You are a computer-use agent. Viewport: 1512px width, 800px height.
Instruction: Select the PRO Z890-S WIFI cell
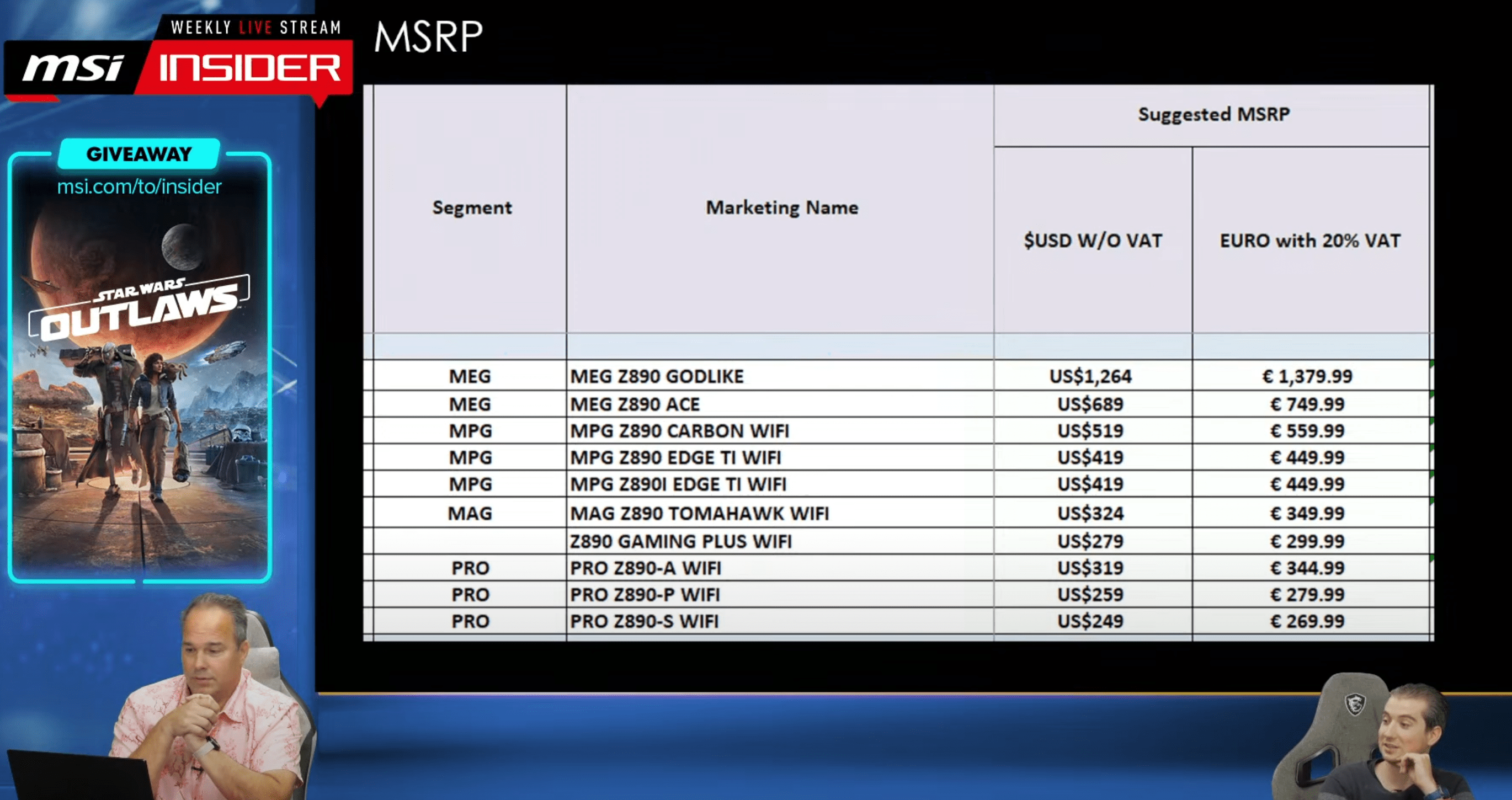[x=780, y=621]
